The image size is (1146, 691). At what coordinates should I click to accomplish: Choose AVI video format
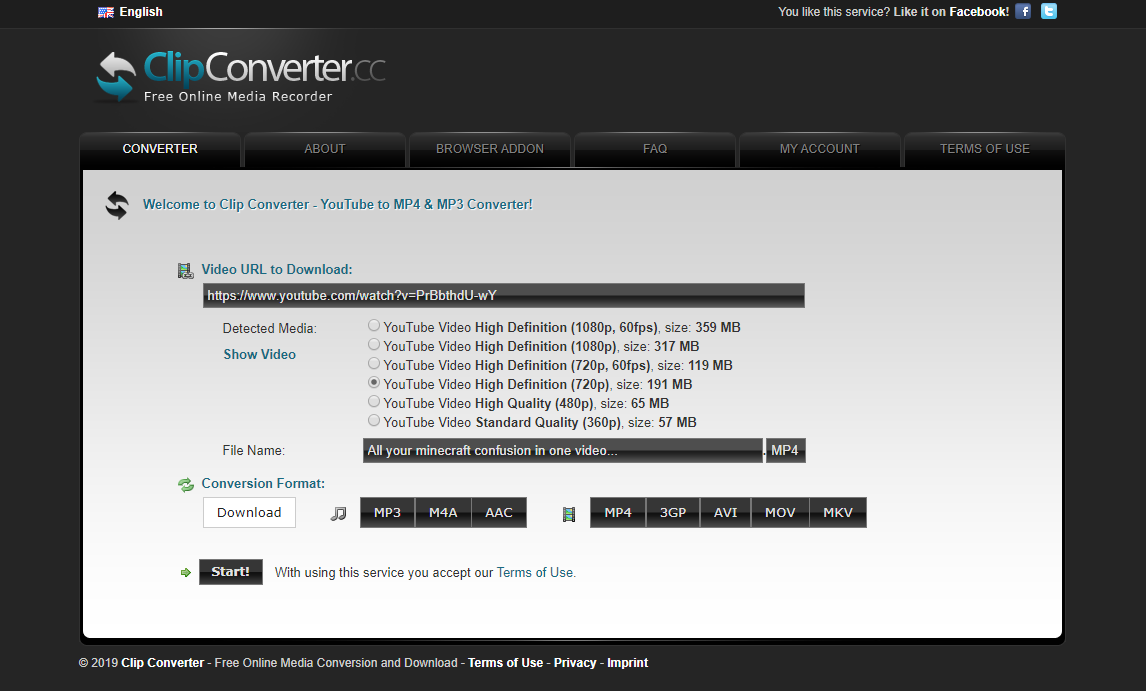click(726, 513)
